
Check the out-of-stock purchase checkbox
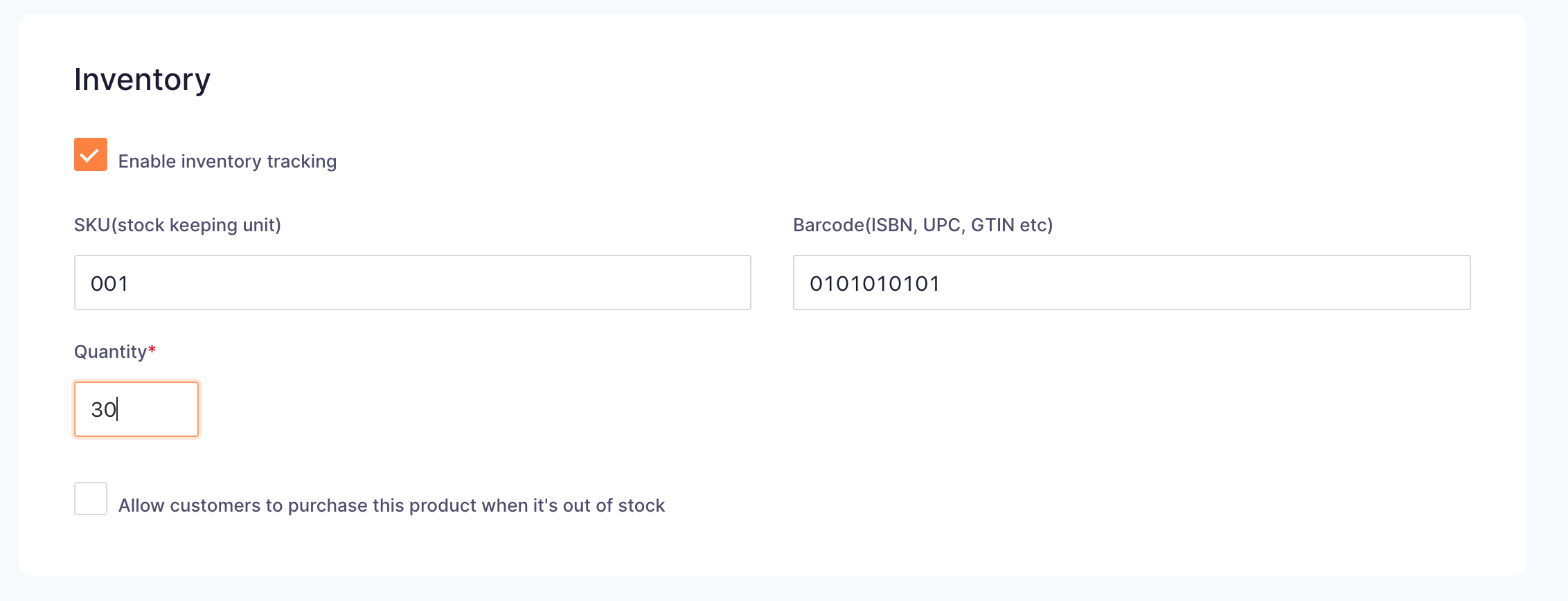[91, 499]
